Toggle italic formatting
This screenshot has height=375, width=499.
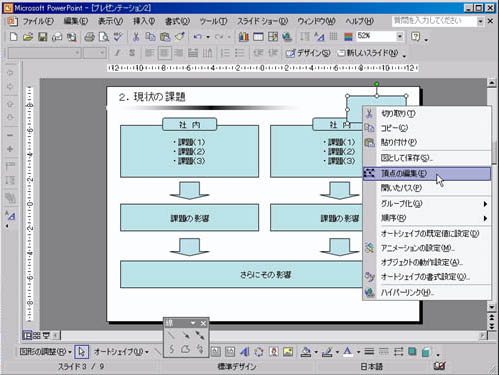point(117,53)
